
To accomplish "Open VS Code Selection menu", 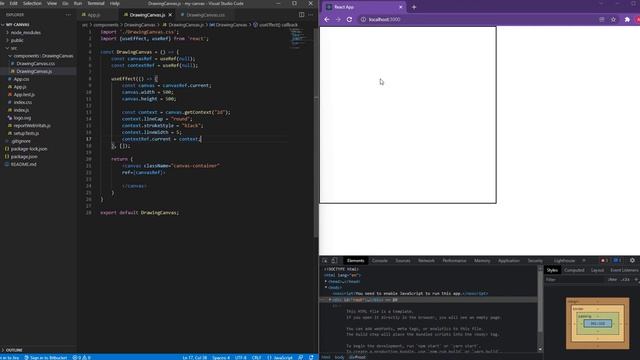I will point(32,3).
